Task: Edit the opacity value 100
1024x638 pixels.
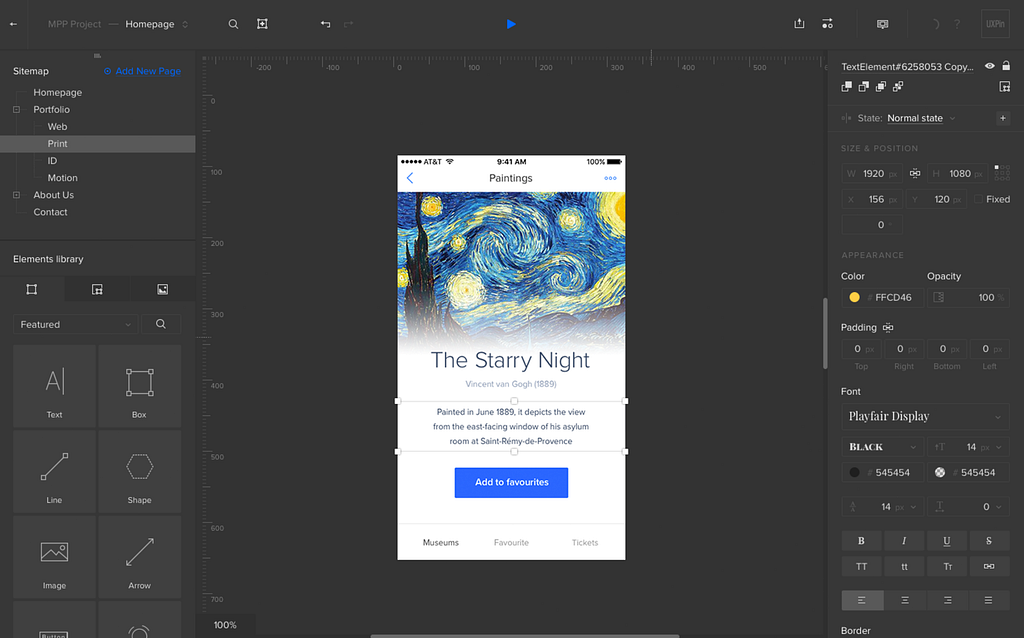Action: (x=968, y=297)
